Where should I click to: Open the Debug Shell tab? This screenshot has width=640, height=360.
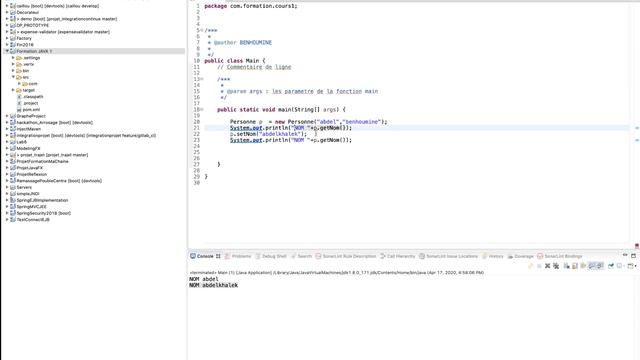point(271,256)
